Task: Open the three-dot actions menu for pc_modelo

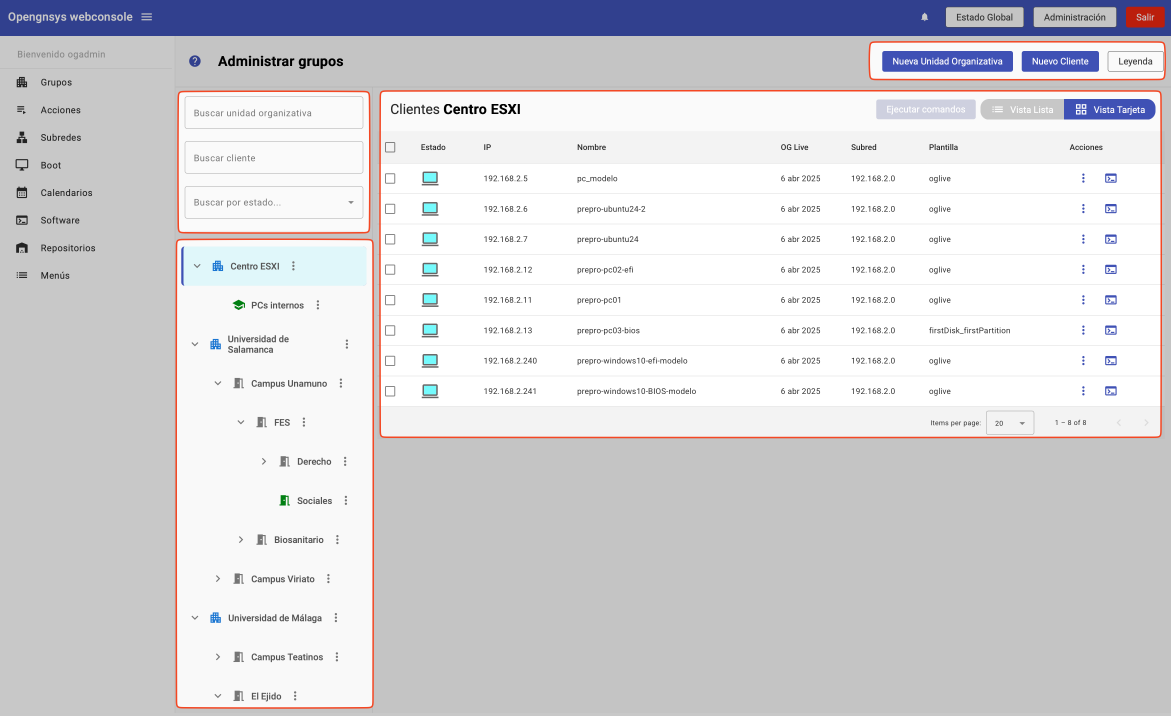Action: point(1083,179)
